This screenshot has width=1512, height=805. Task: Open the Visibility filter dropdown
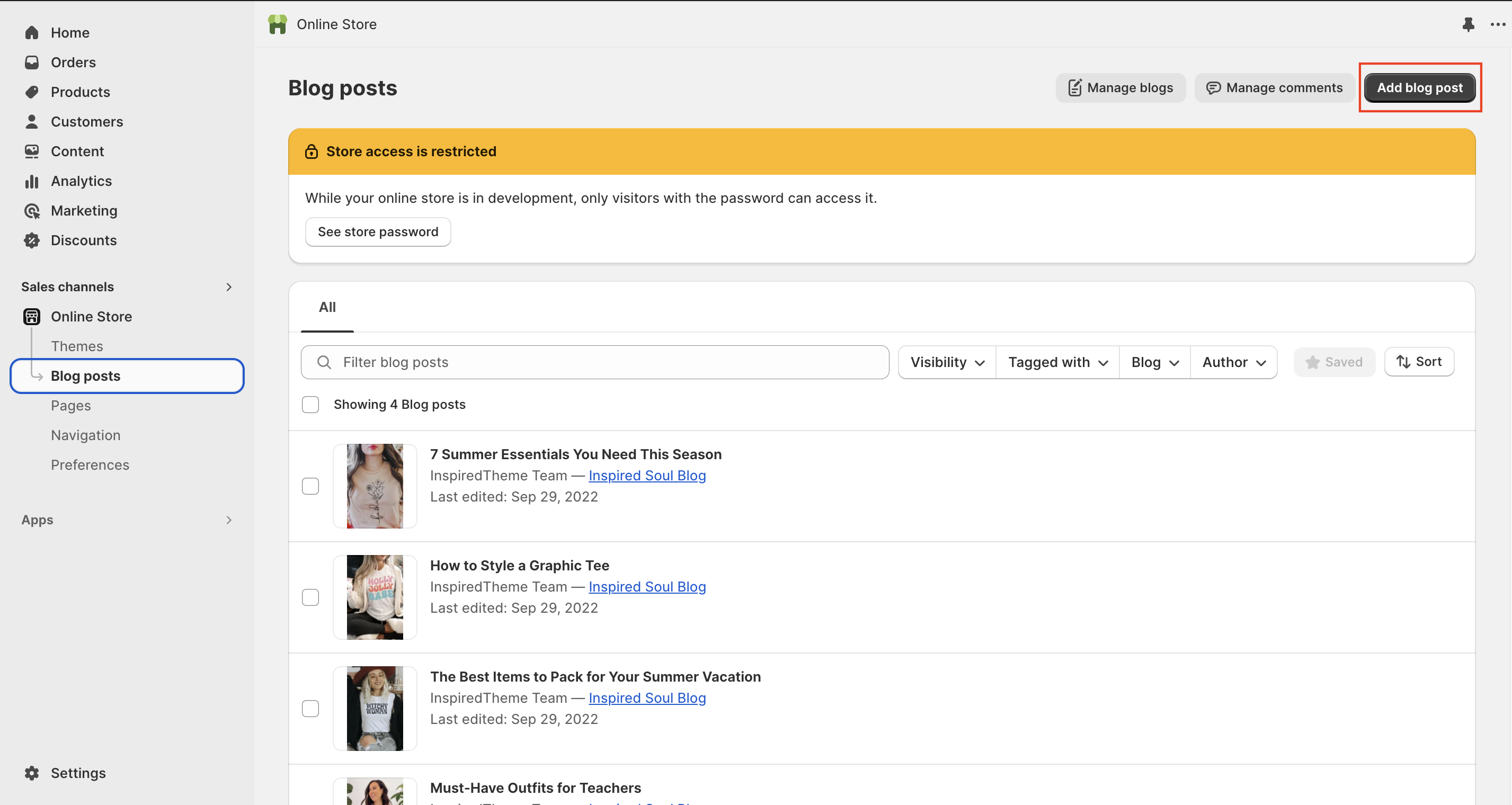[947, 362]
